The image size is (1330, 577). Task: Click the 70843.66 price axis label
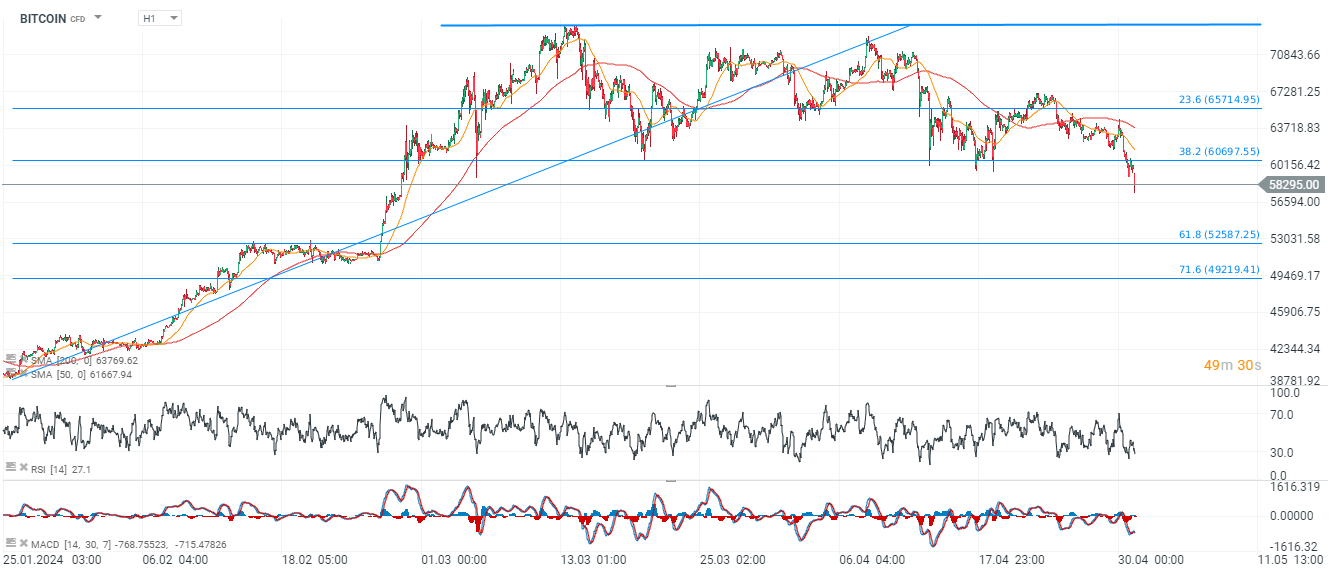(x=1295, y=54)
